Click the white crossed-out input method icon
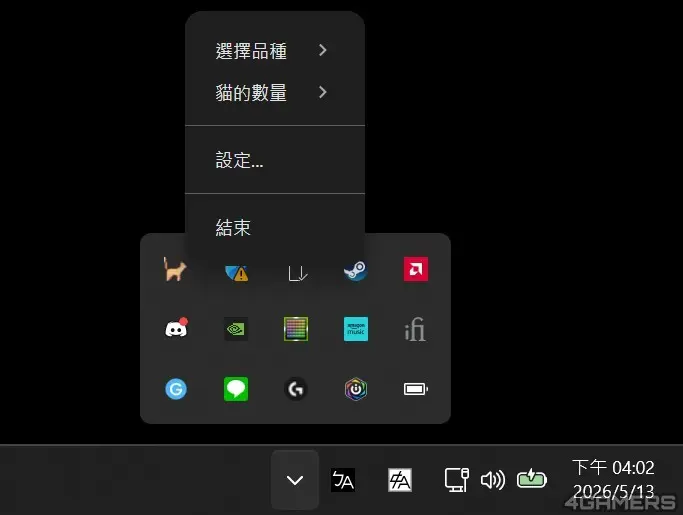This screenshot has width=683, height=515. [400, 480]
